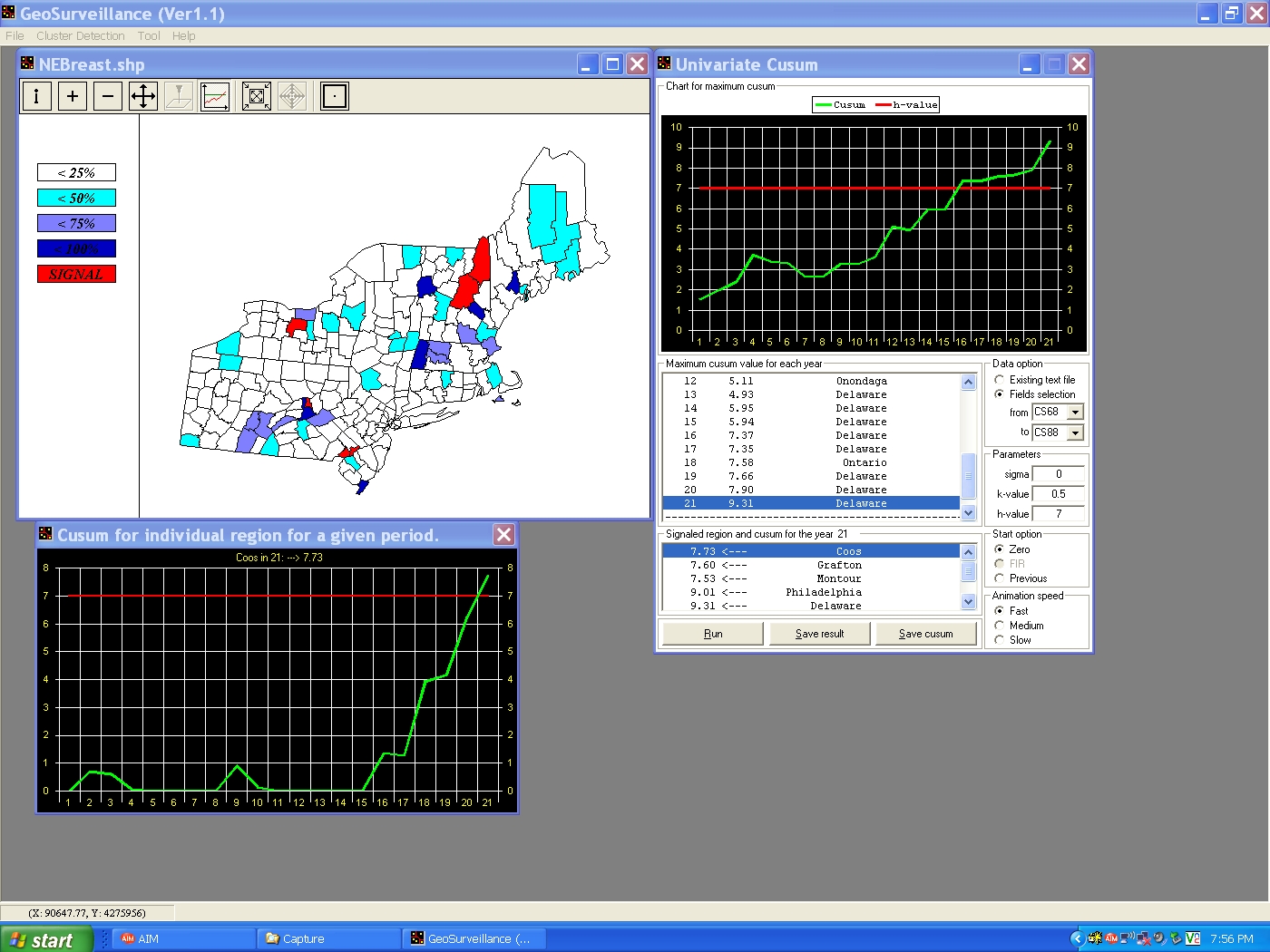Open the cusum chart tool icon
Image resolution: width=1270 pixels, height=952 pixels.
(x=215, y=96)
